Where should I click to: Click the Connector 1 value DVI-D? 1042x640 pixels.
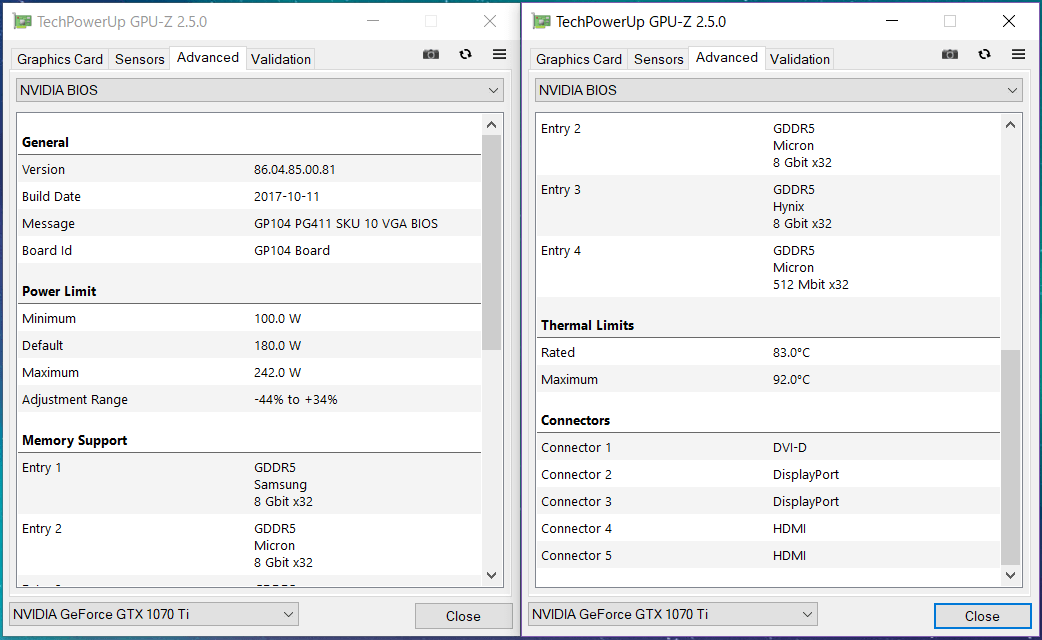pos(789,447)
